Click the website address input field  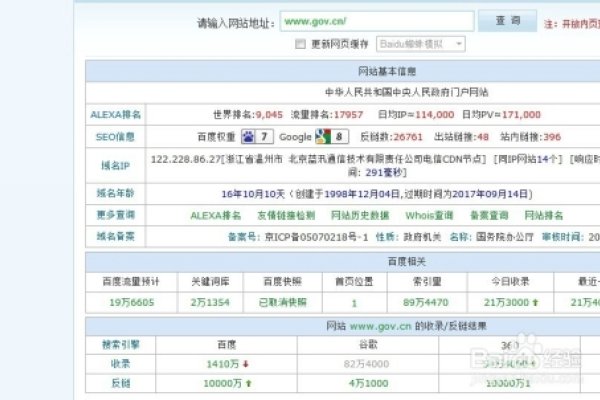tap(377, 21)
